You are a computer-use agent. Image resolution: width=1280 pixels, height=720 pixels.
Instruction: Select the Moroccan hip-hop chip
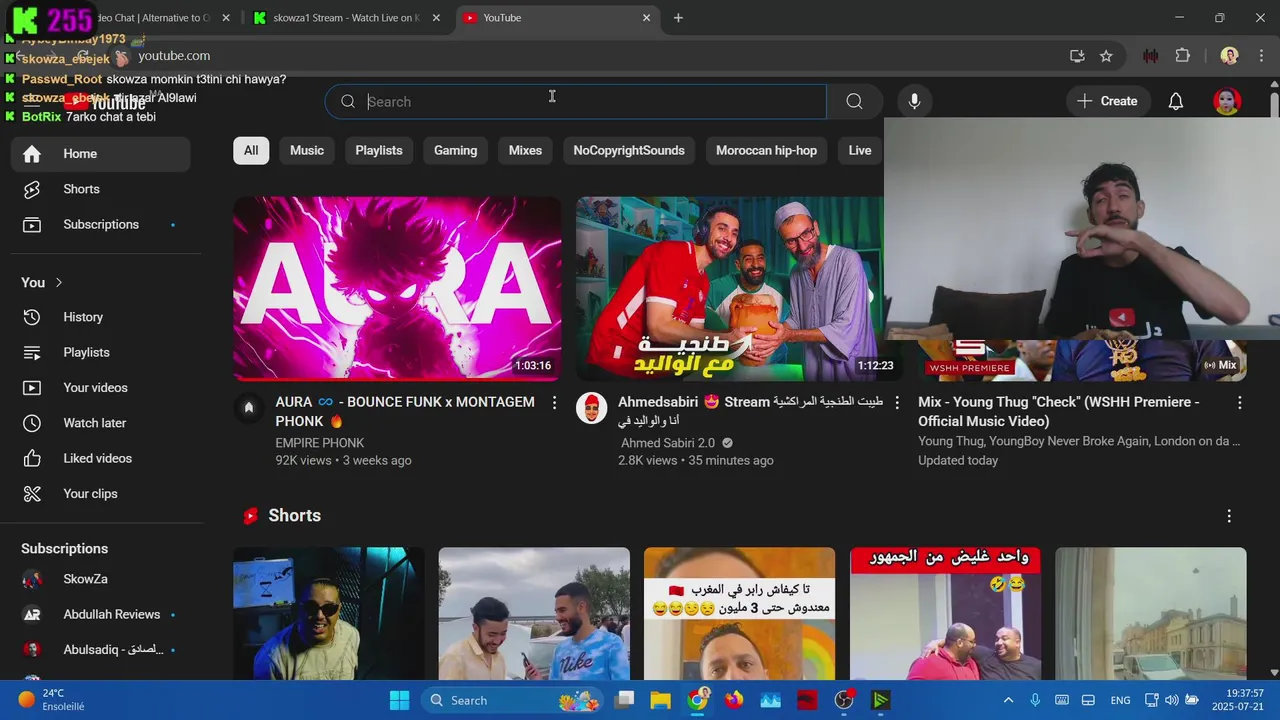point(766,150)
